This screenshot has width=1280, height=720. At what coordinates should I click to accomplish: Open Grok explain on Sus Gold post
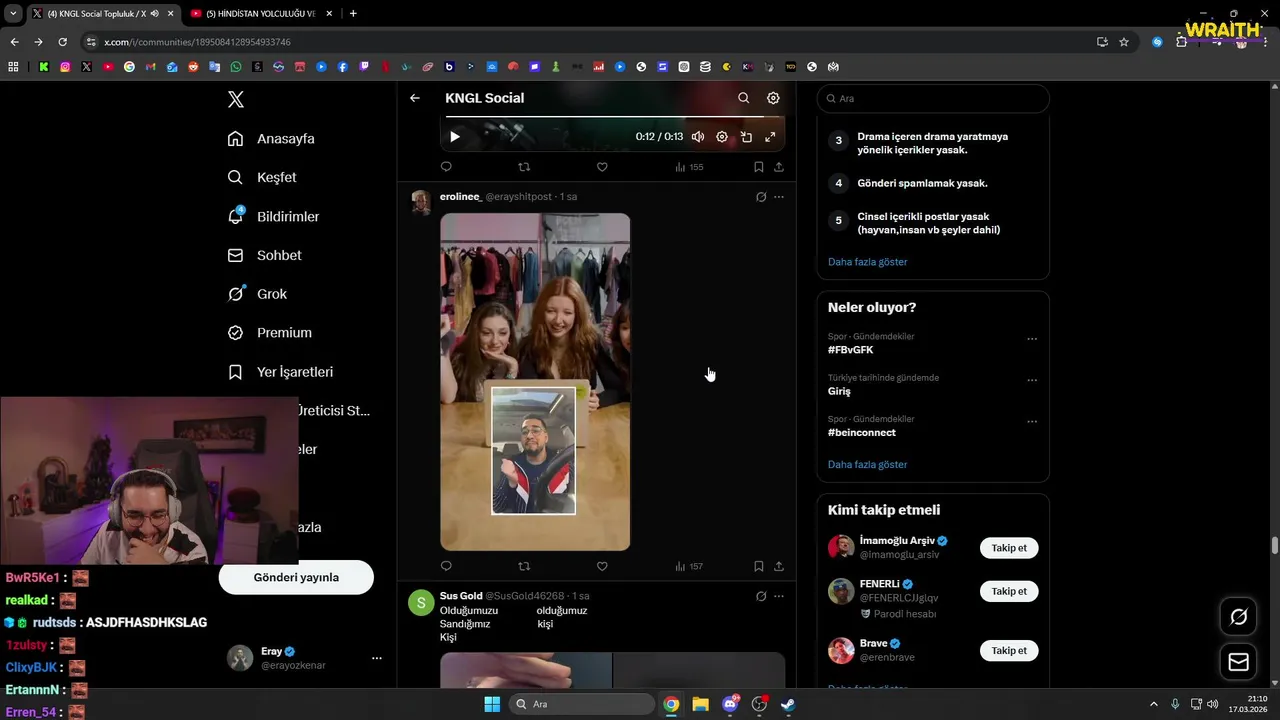761,596
